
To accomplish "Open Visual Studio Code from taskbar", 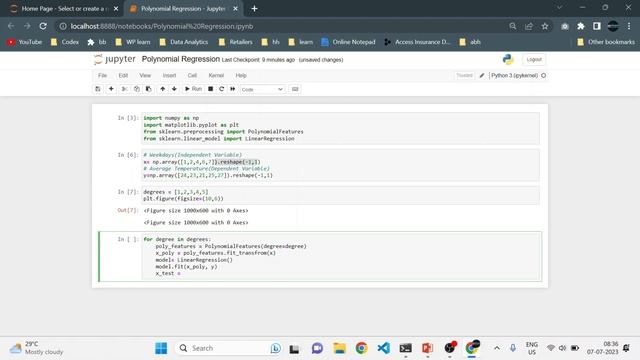I will point(383,348).
